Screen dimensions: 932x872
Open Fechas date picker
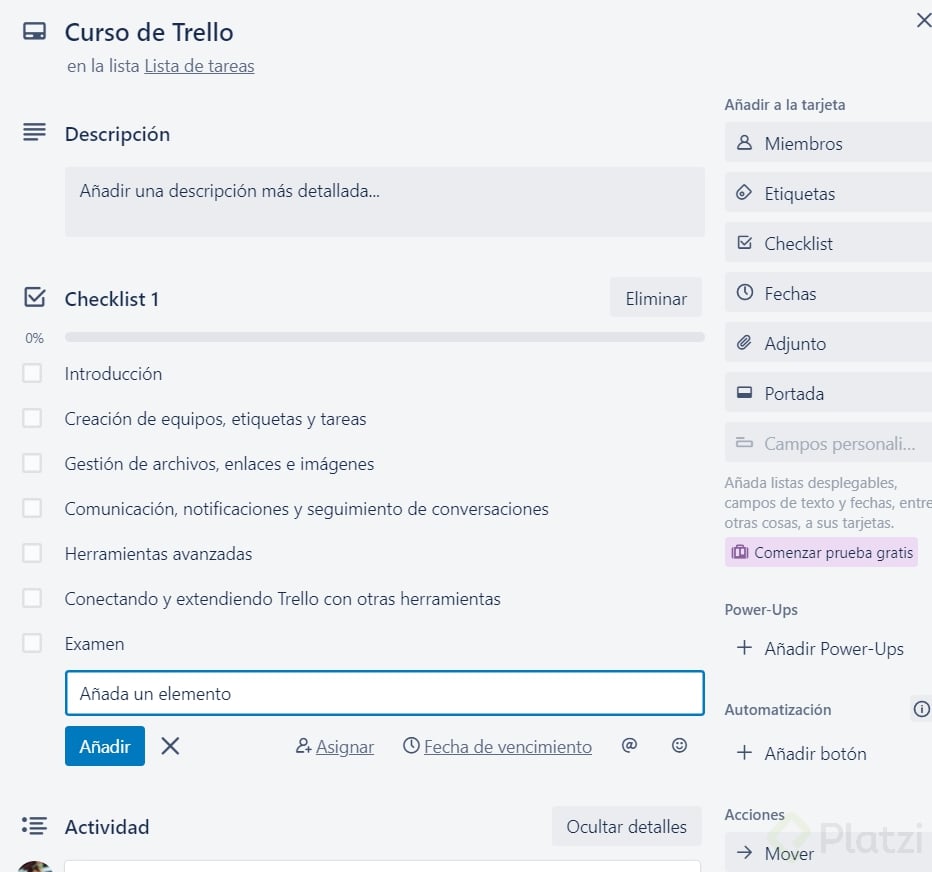[828, 293]
